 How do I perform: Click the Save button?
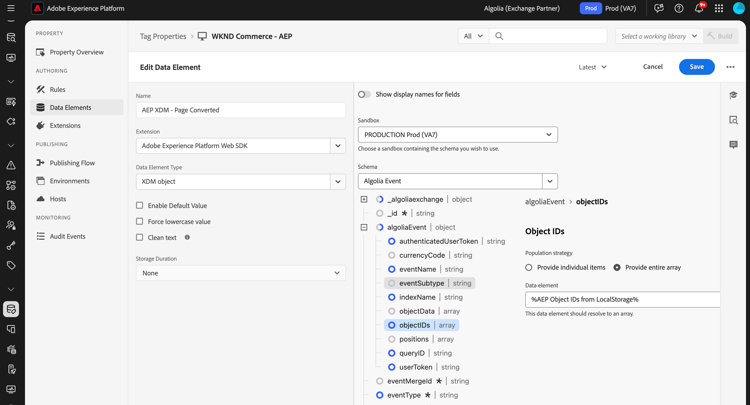click(696, 67)
